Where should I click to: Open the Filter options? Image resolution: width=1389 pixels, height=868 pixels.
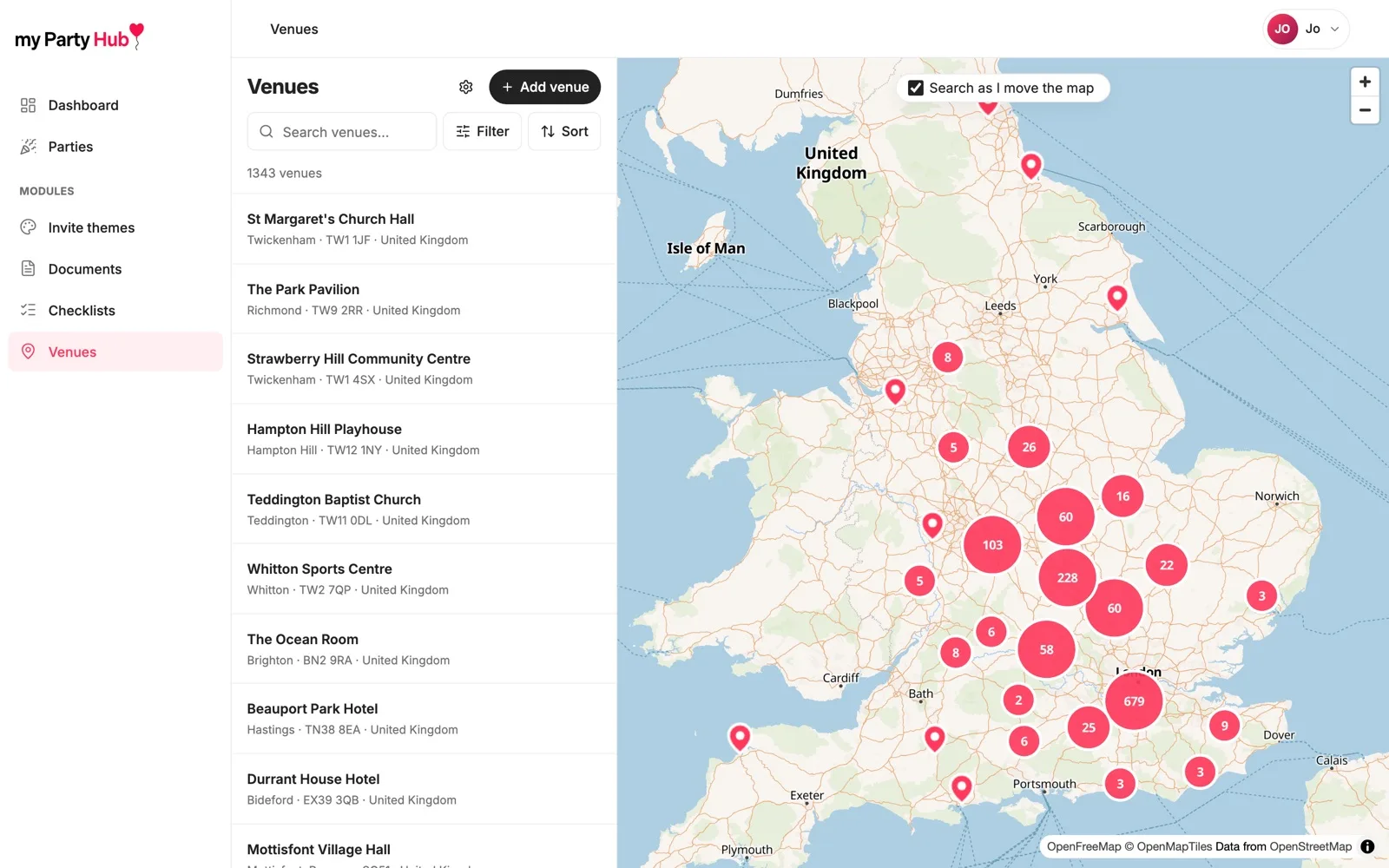pos(482,132)
